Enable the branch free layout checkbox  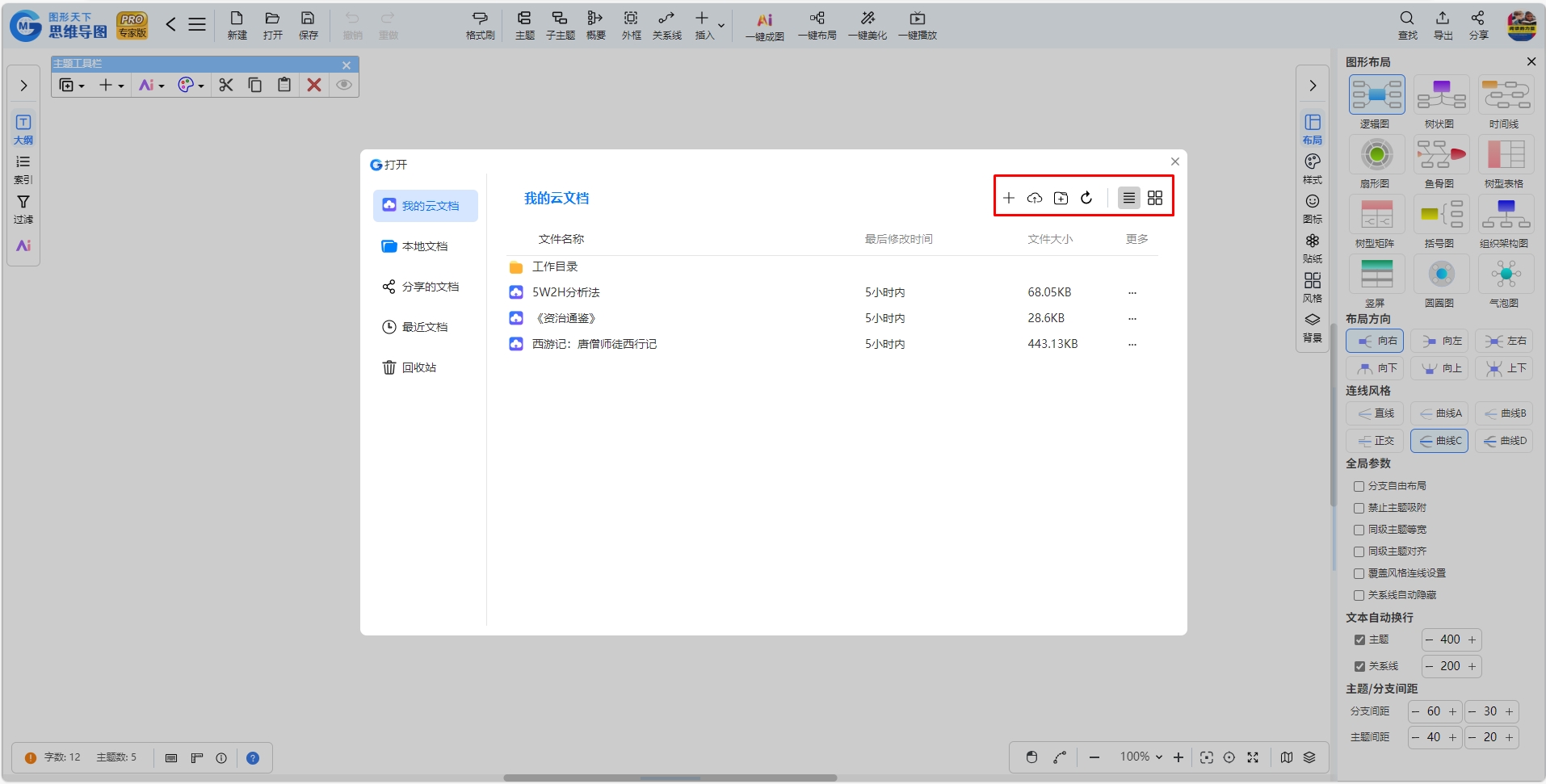(x=1359, y=486)
